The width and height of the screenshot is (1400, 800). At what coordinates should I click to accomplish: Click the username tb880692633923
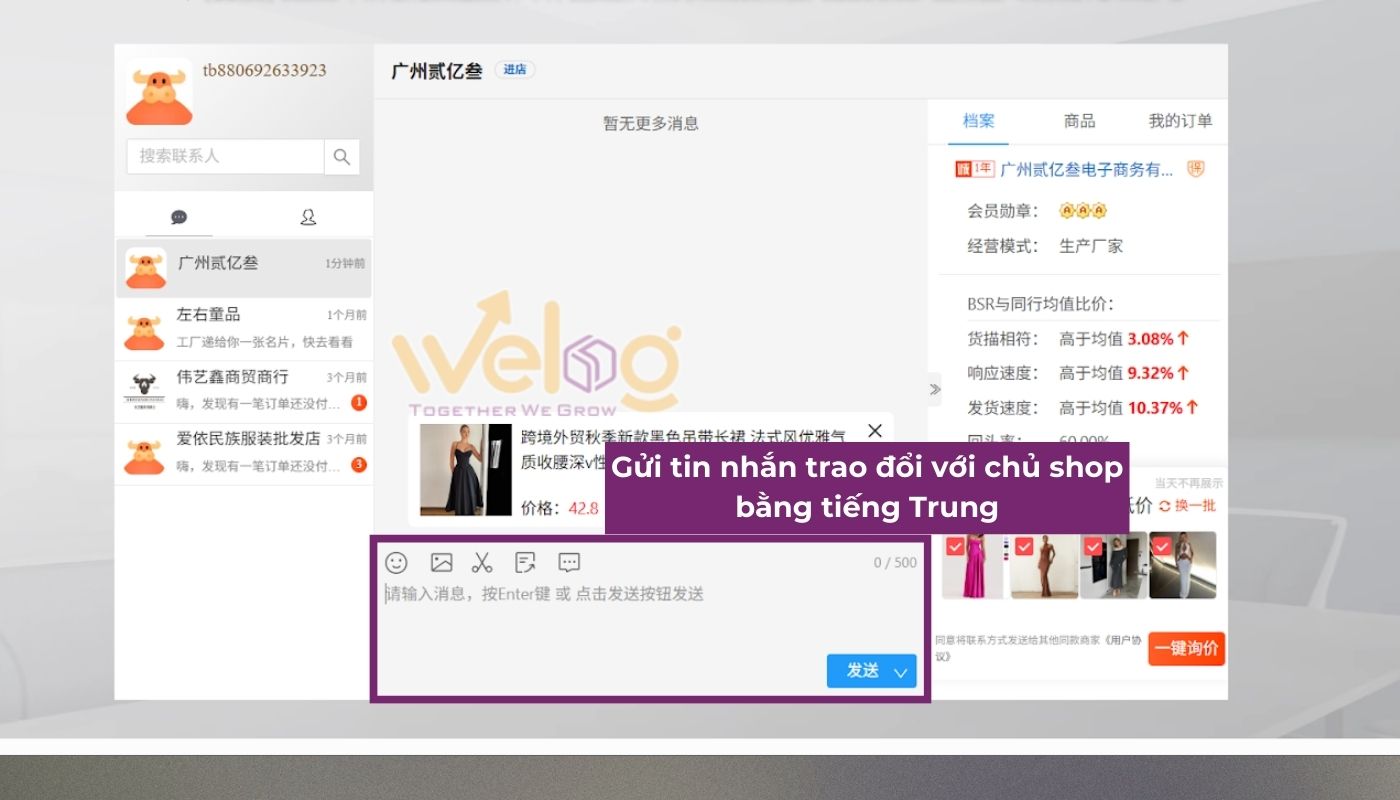[x=265, y=71]
